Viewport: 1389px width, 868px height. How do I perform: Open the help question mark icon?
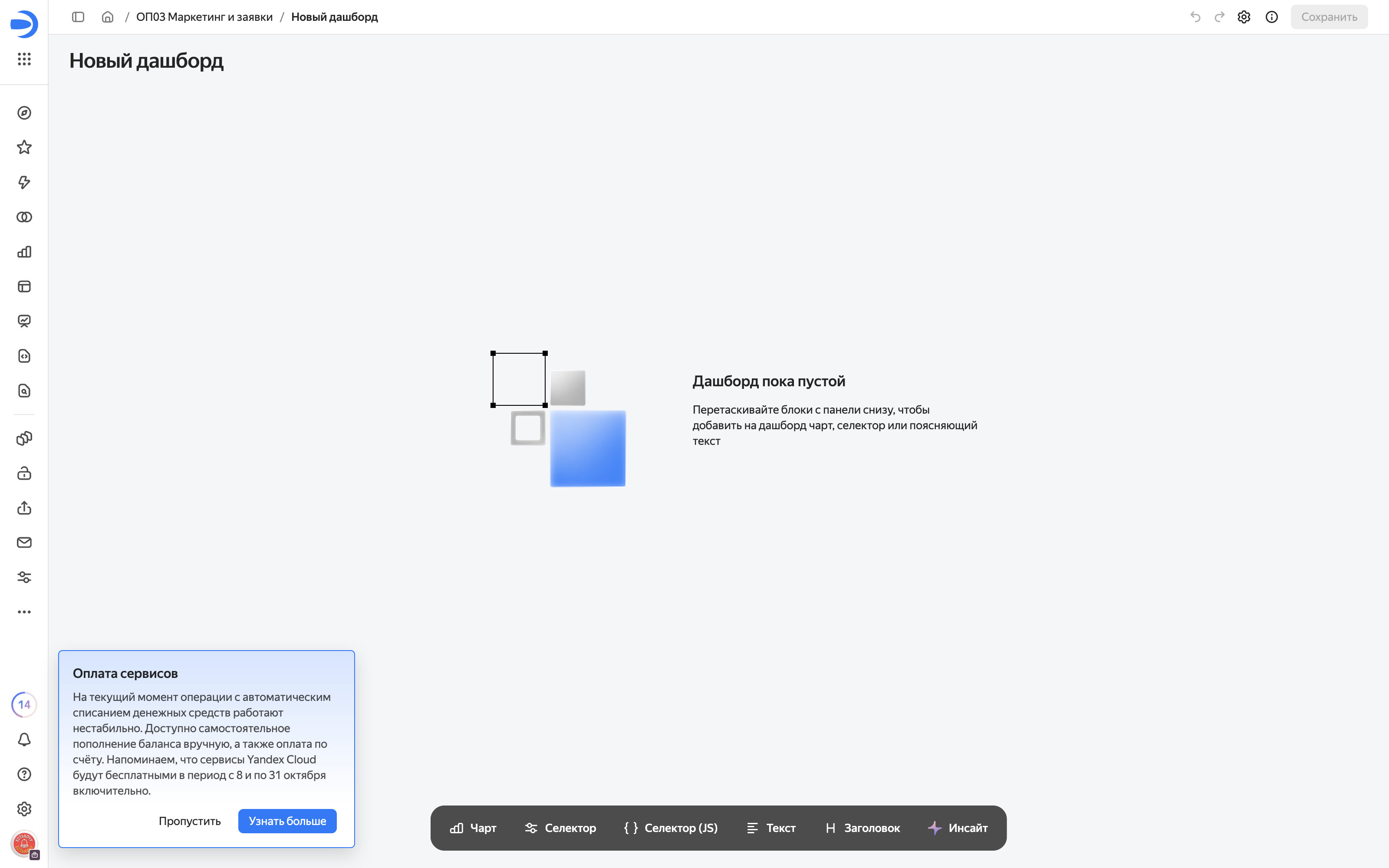[x=24, y=774]
